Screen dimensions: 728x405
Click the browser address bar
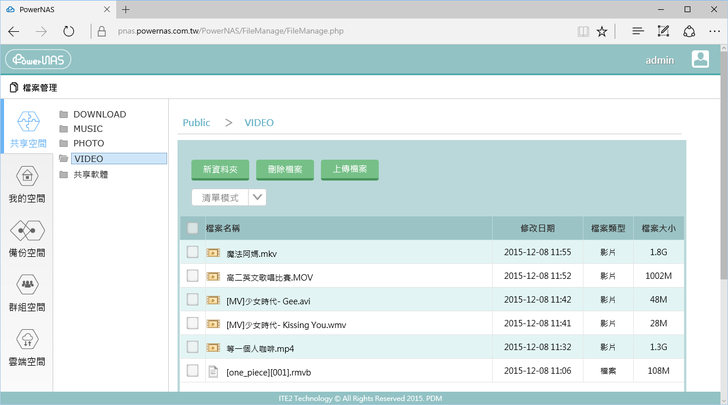tap(330, 31)
